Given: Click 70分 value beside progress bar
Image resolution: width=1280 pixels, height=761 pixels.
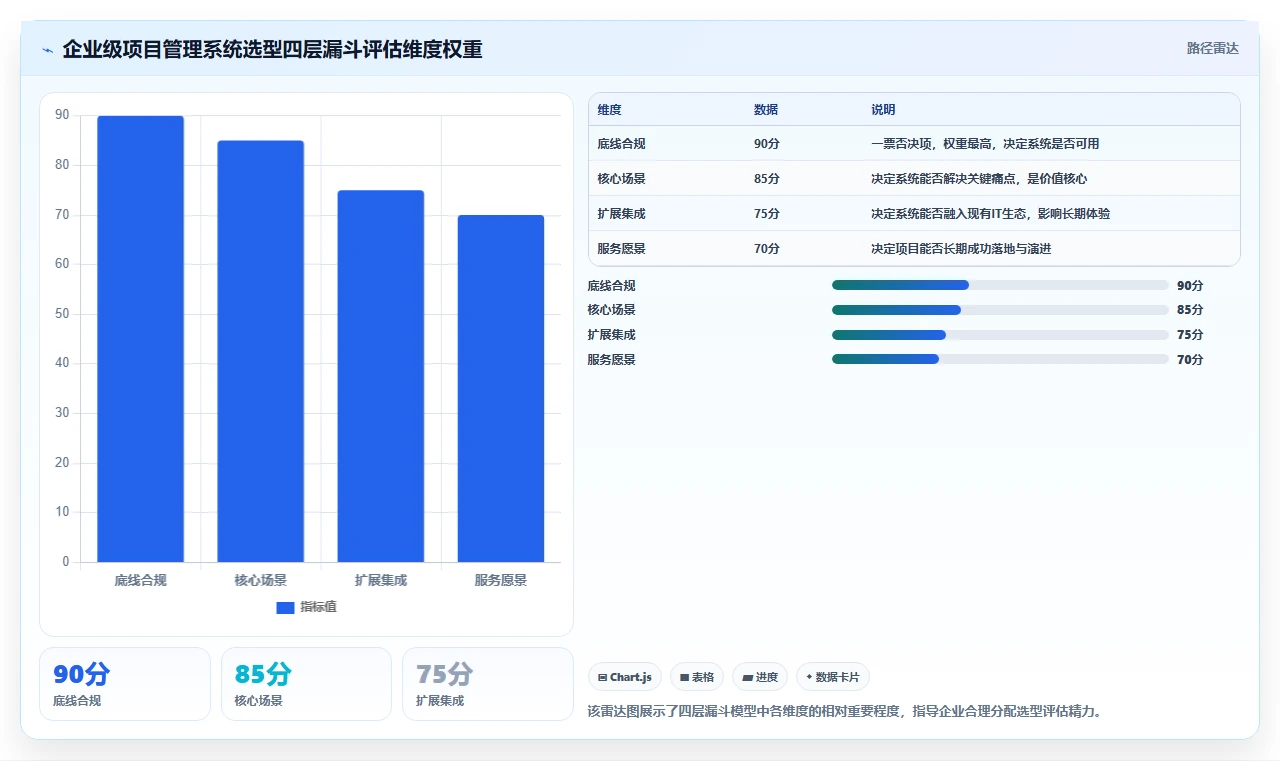Looking at the screenshot, I should click(1190, 360).
